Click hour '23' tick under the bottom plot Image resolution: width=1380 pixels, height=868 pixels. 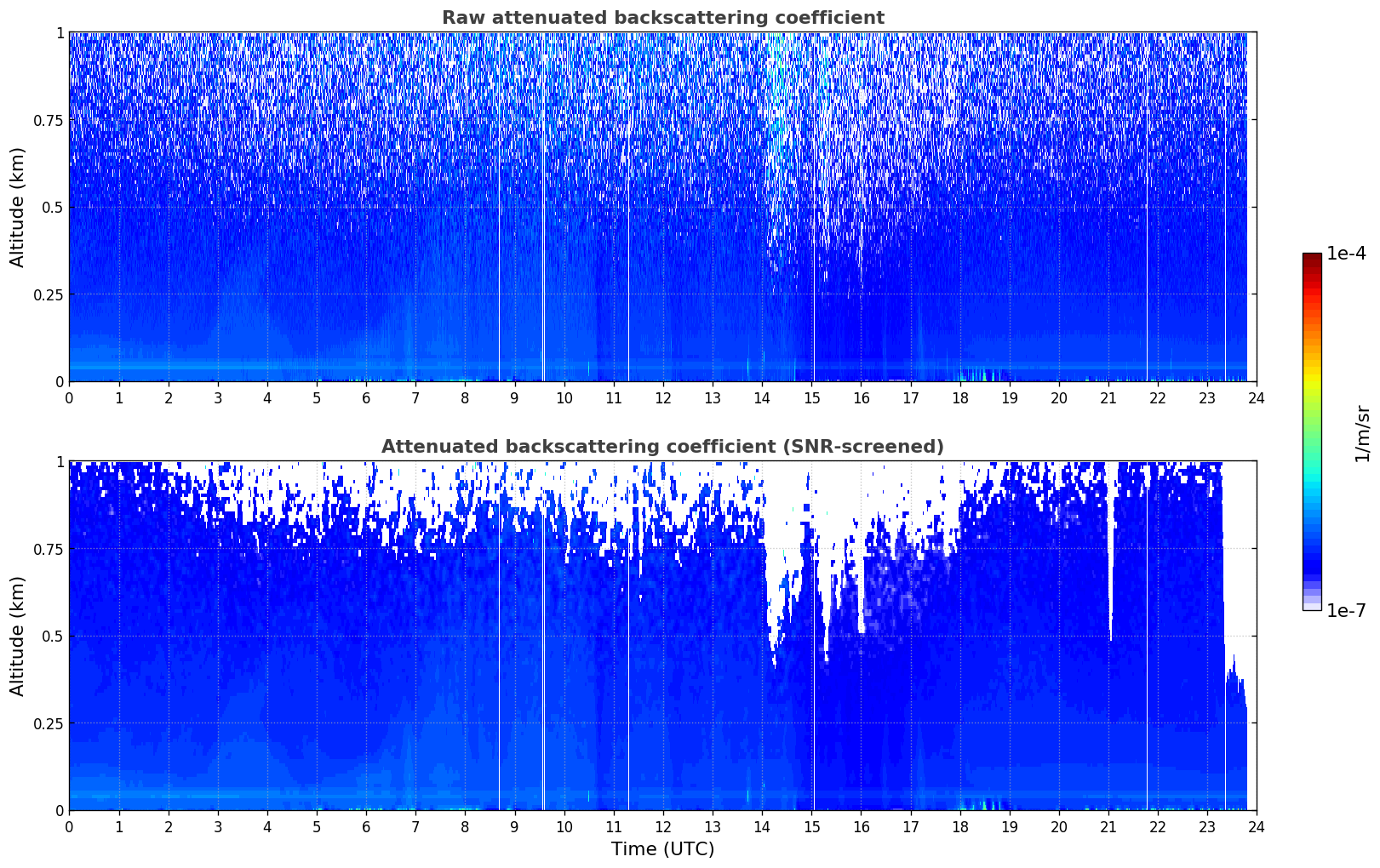coord(1207,826)
